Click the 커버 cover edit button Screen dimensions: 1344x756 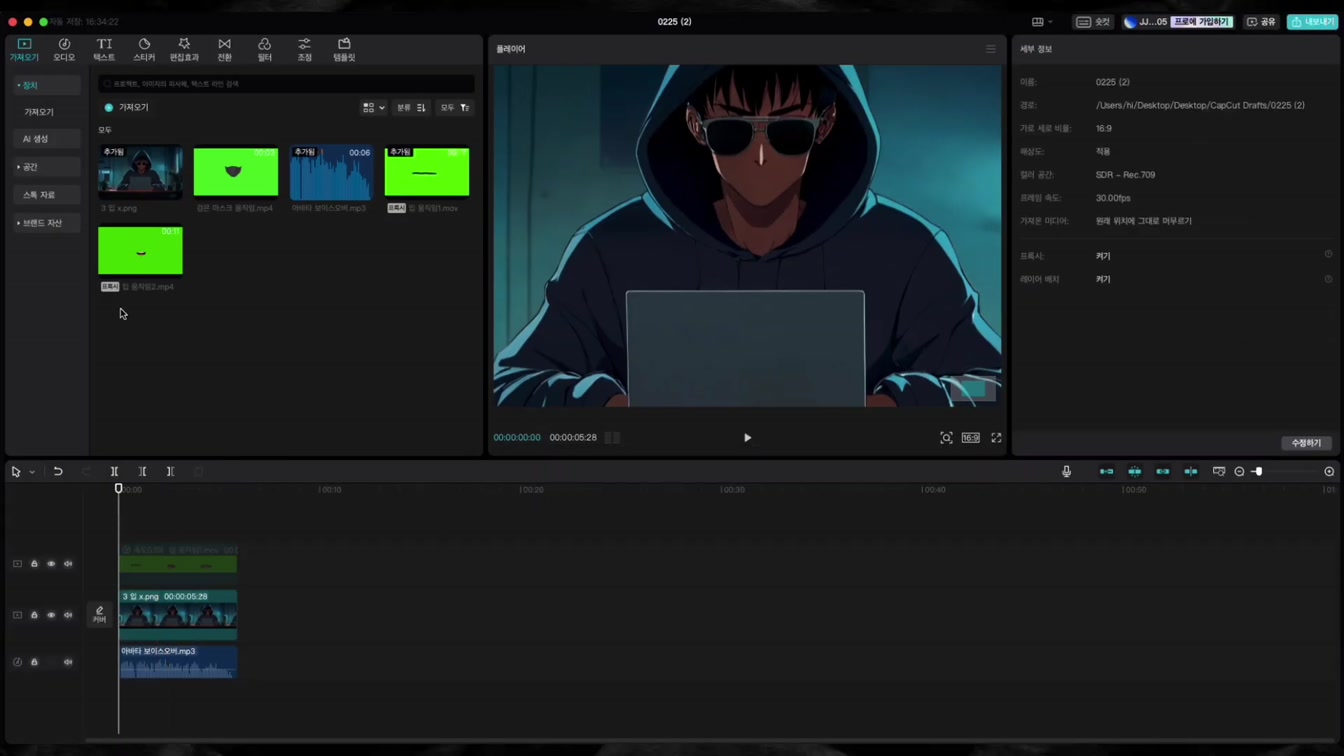click(99, 614)
